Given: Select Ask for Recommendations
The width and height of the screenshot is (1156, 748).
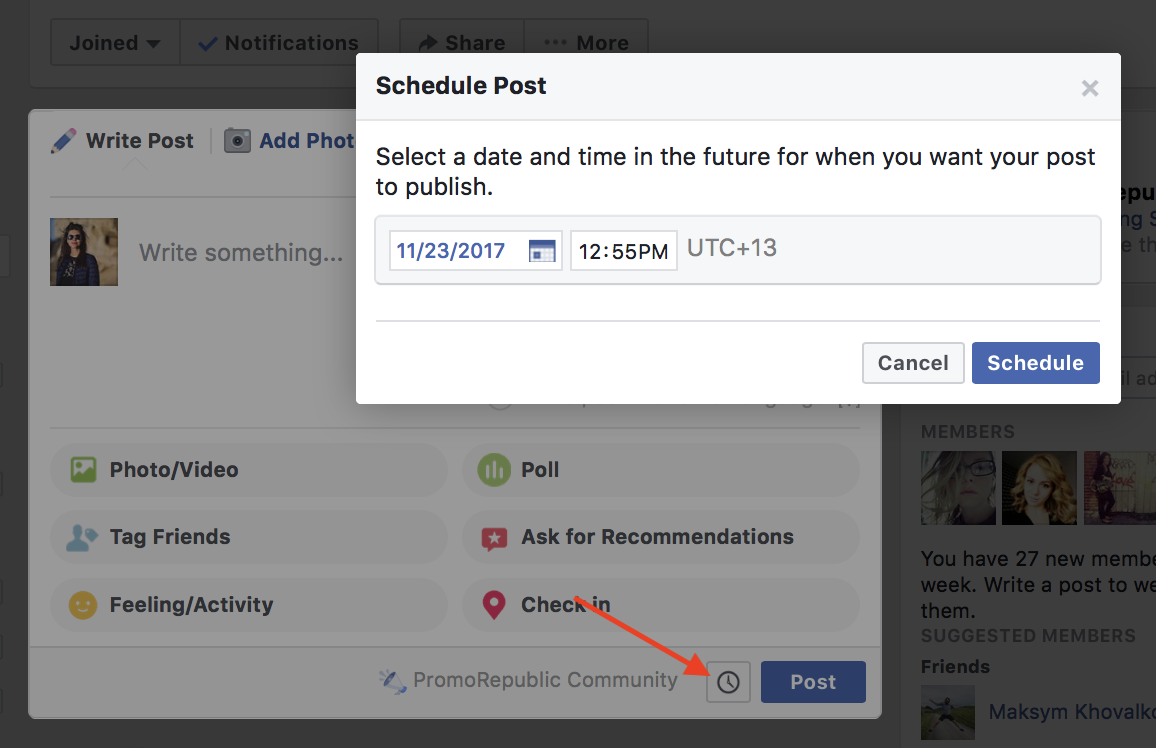Looking at the screenshot, I should tap(661, 537).
